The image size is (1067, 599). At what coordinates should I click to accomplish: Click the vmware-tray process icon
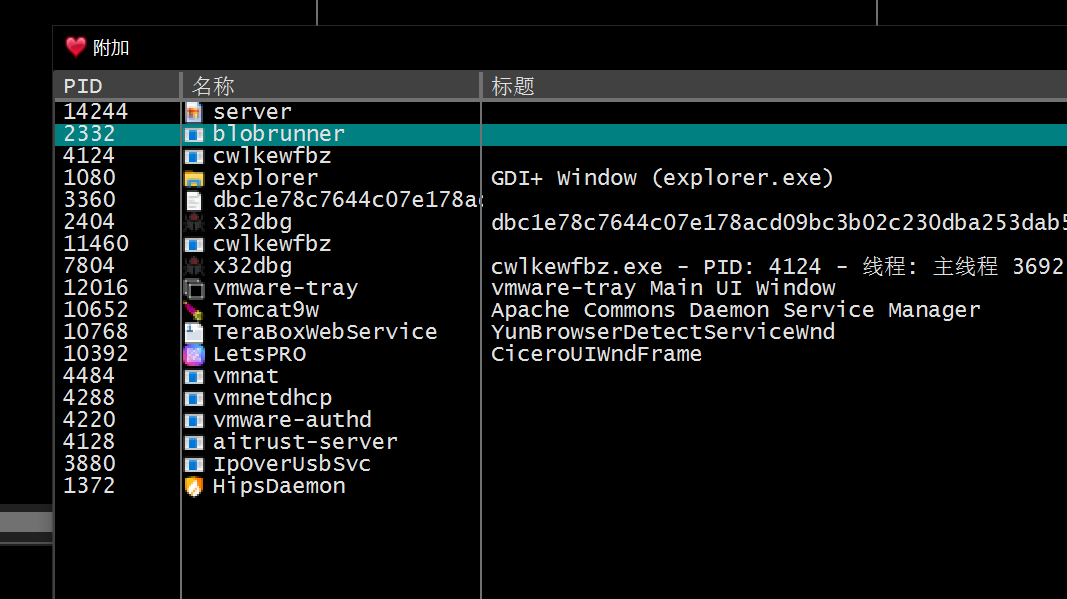(x=194, y=289)
